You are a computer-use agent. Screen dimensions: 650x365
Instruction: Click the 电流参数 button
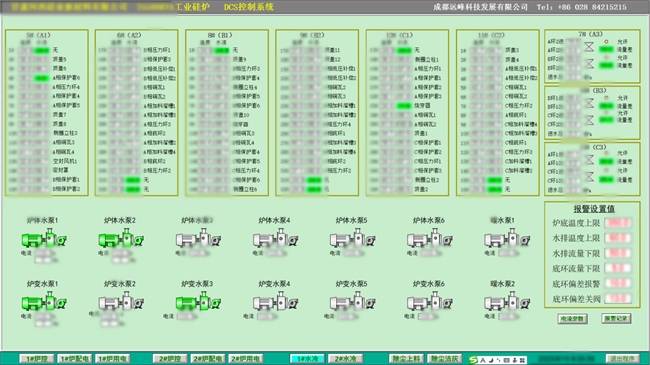click(x=572, y=319)
